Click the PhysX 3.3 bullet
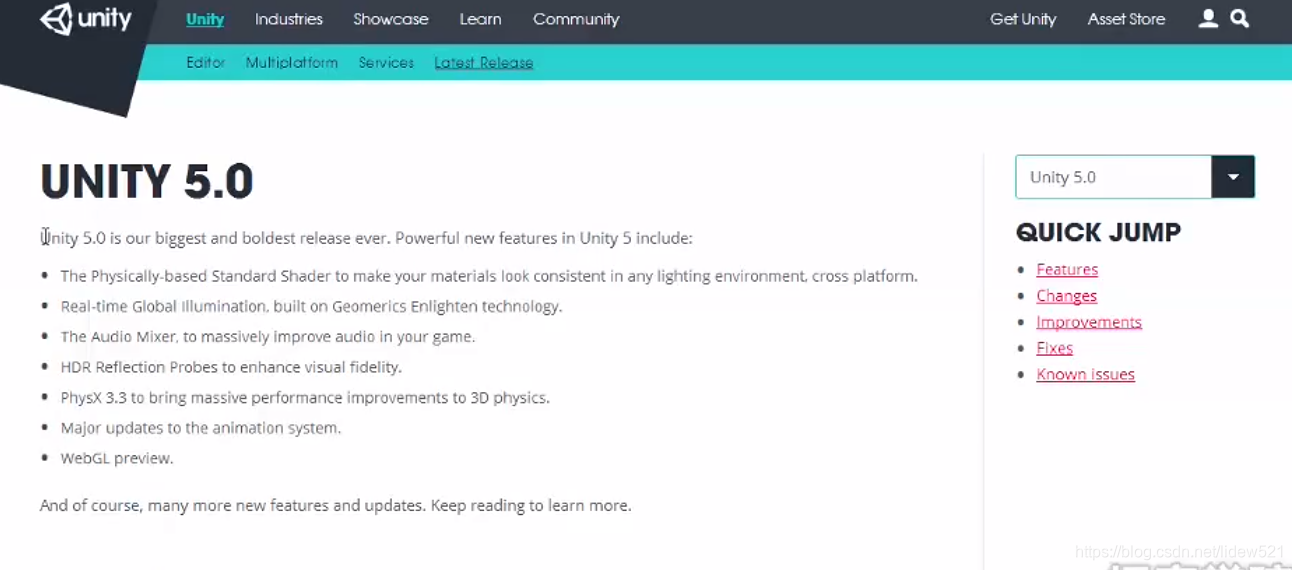Screen dimensions: 1292x570 pos(305,398)
